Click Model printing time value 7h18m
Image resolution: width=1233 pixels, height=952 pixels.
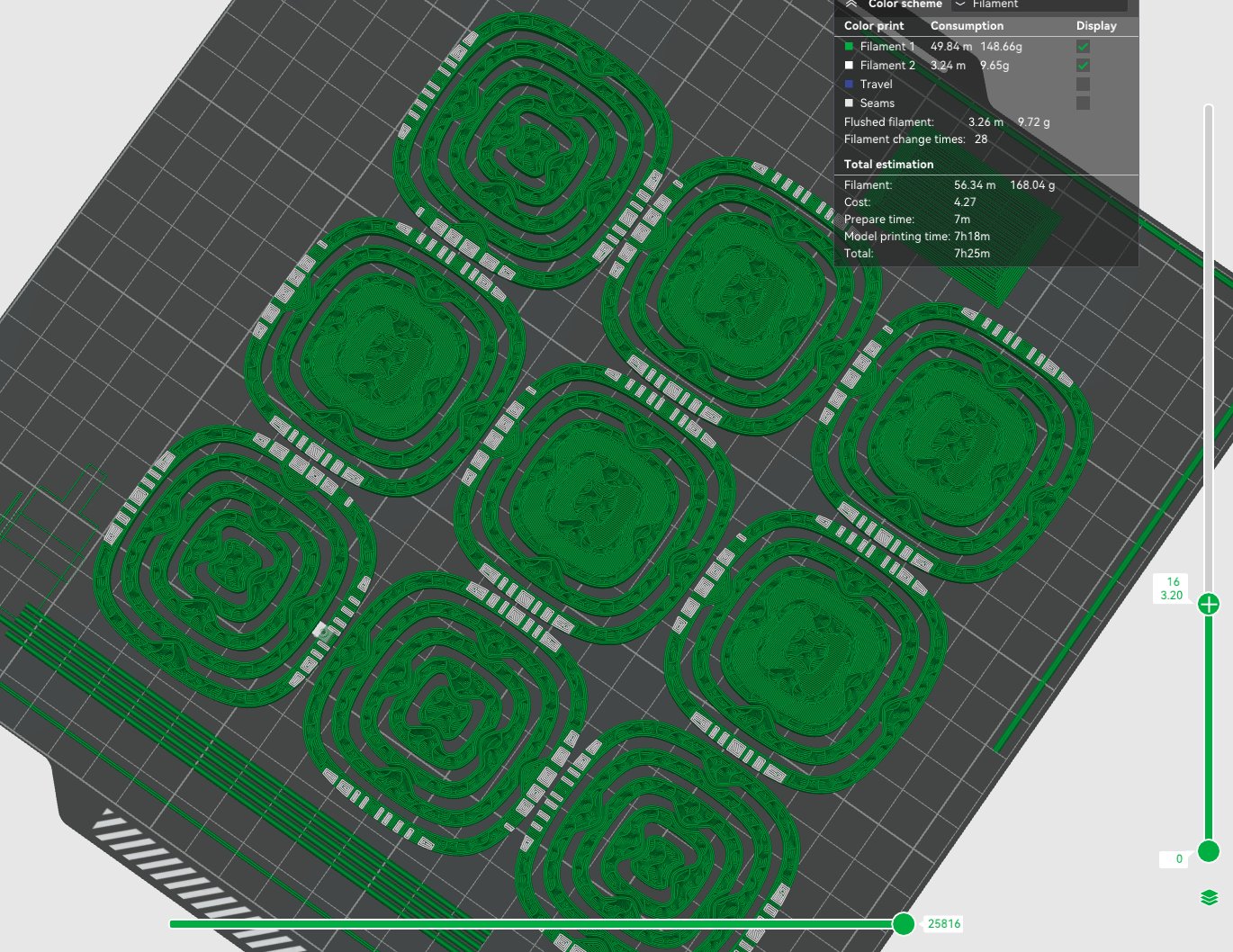pos(972,236)
